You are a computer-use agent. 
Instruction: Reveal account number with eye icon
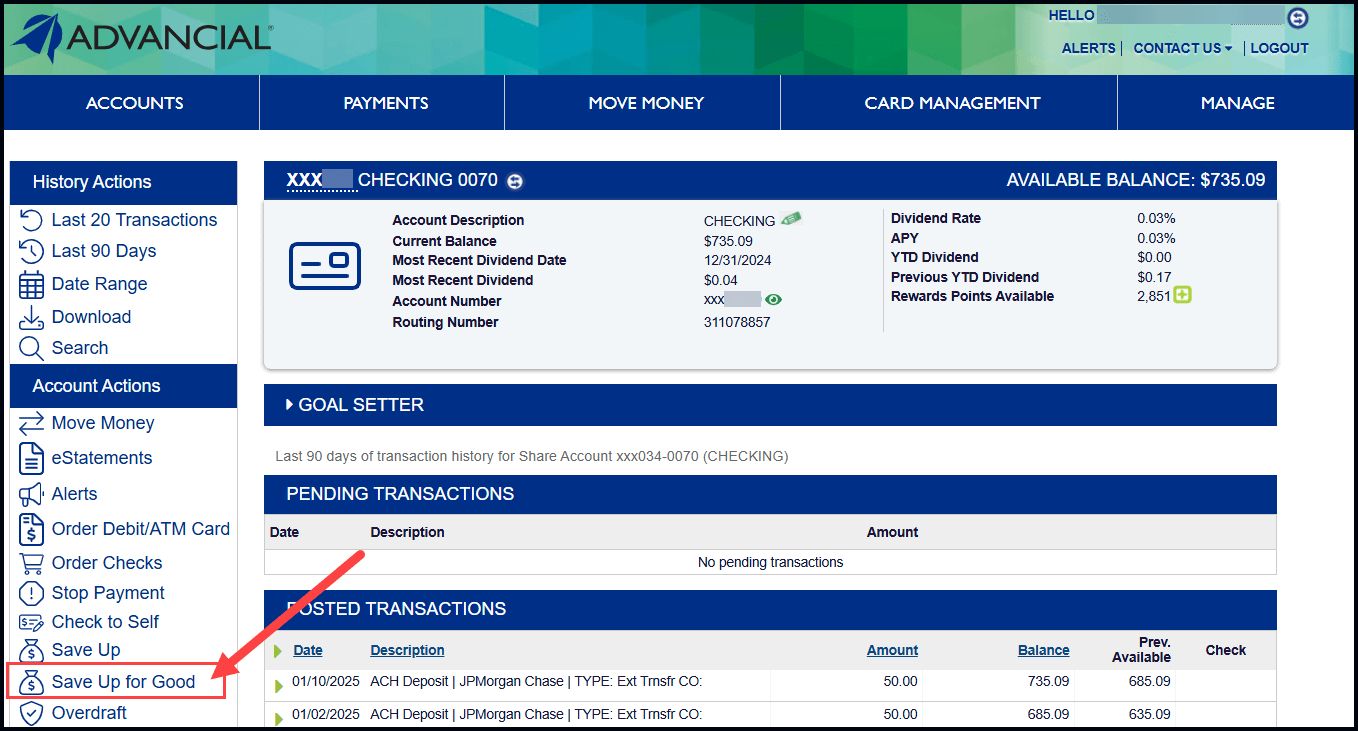773,300
